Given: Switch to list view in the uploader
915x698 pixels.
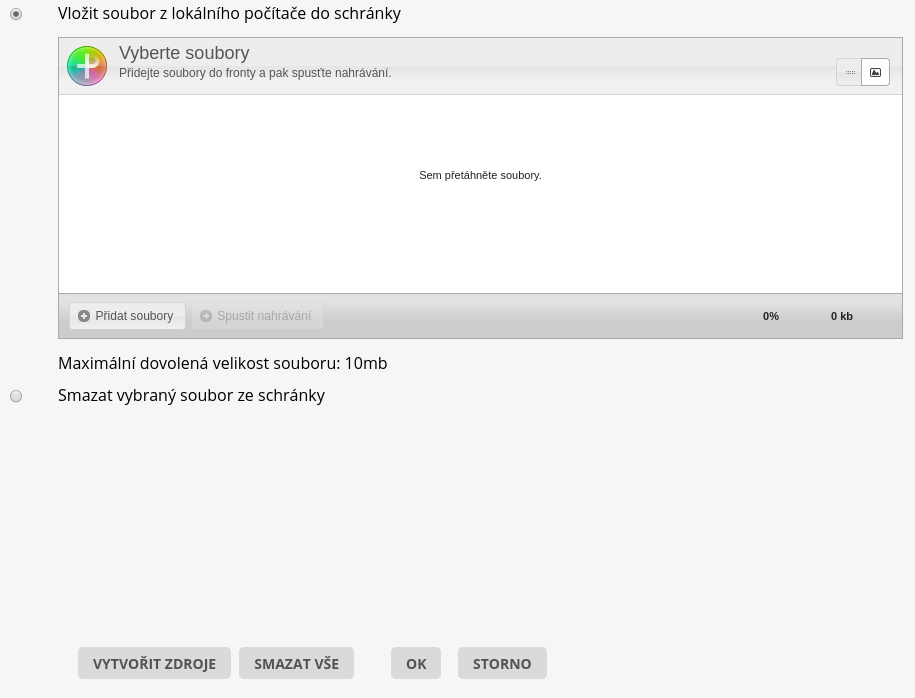Looking at the screenshot, I should pos(850,73).
